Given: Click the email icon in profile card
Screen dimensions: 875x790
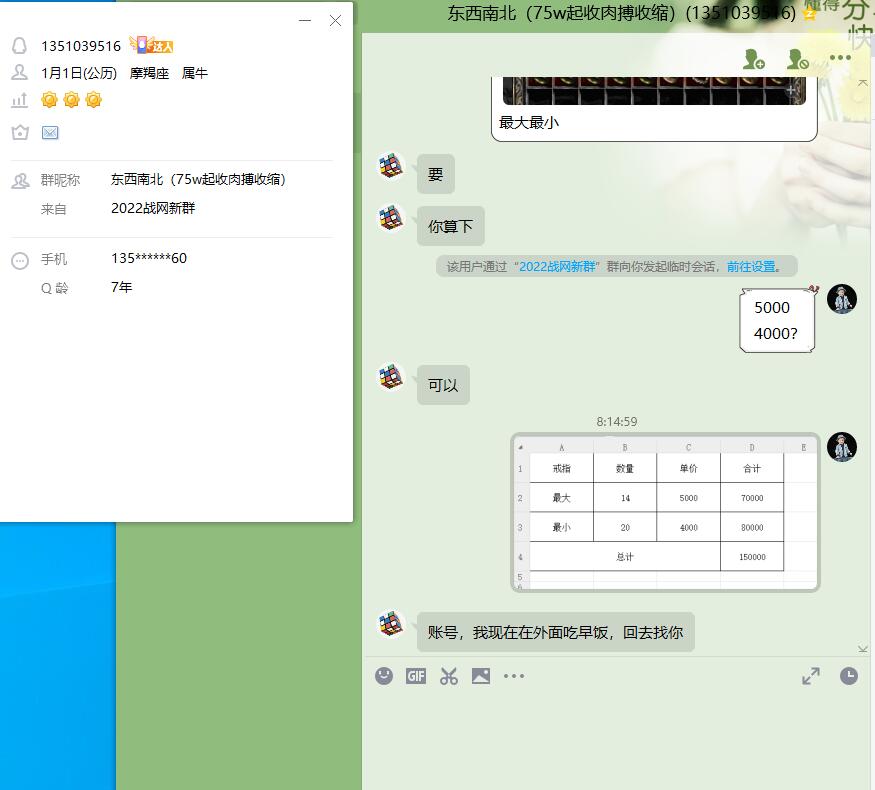Looking at the screenshot, I should coord(50,133).
